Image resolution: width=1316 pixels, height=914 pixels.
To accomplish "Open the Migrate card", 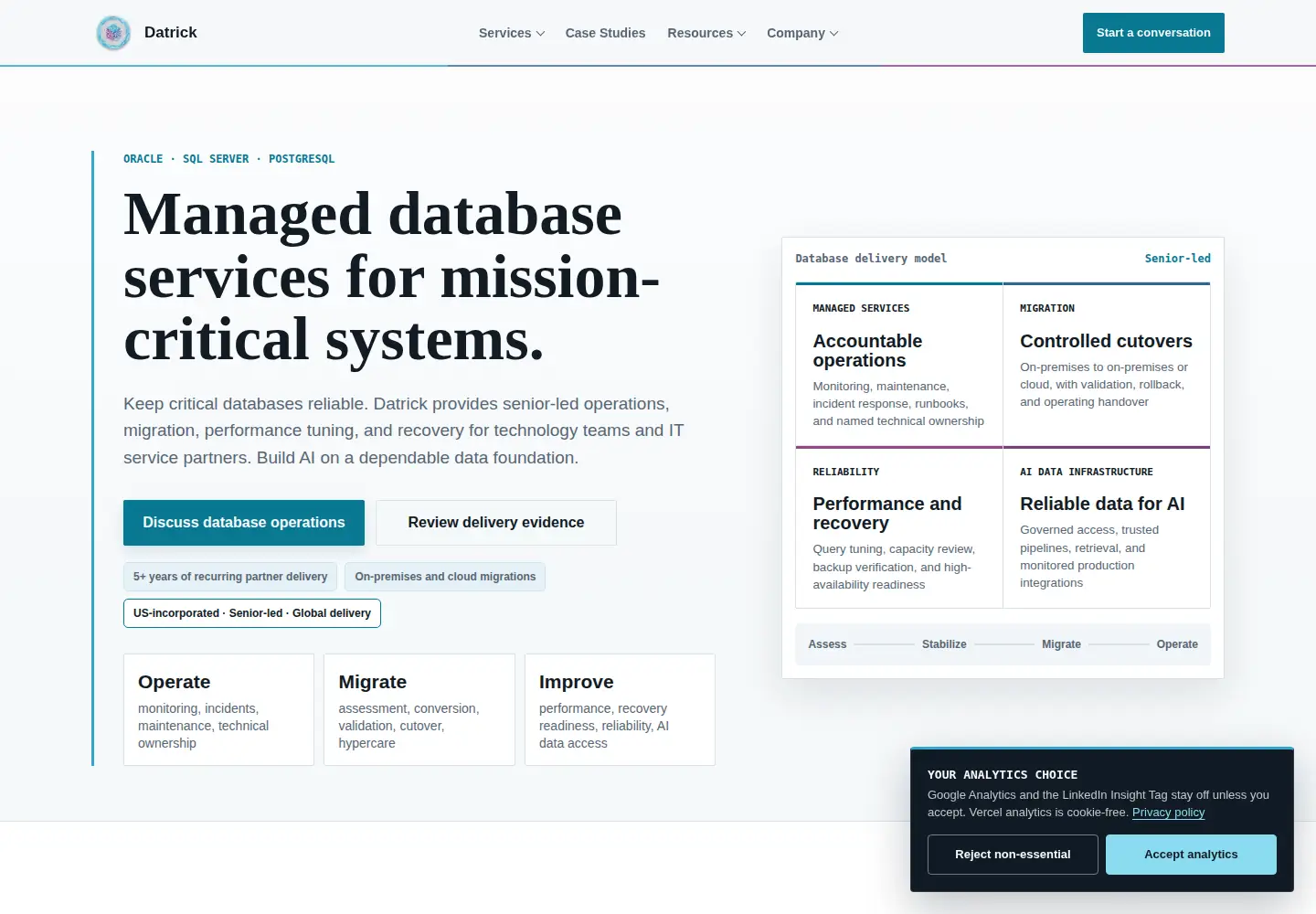I will click(x=419, y=709).
